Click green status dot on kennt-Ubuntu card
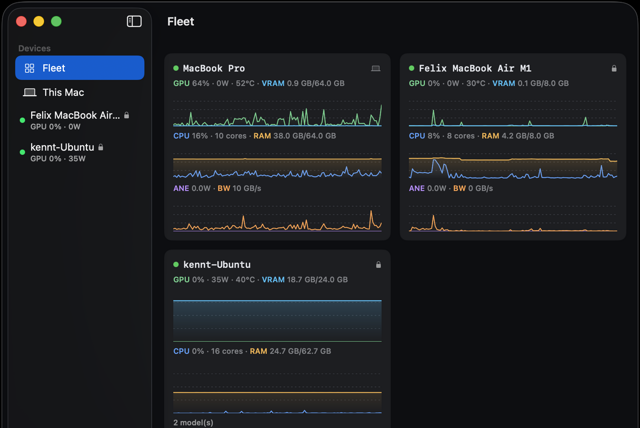 176,264
